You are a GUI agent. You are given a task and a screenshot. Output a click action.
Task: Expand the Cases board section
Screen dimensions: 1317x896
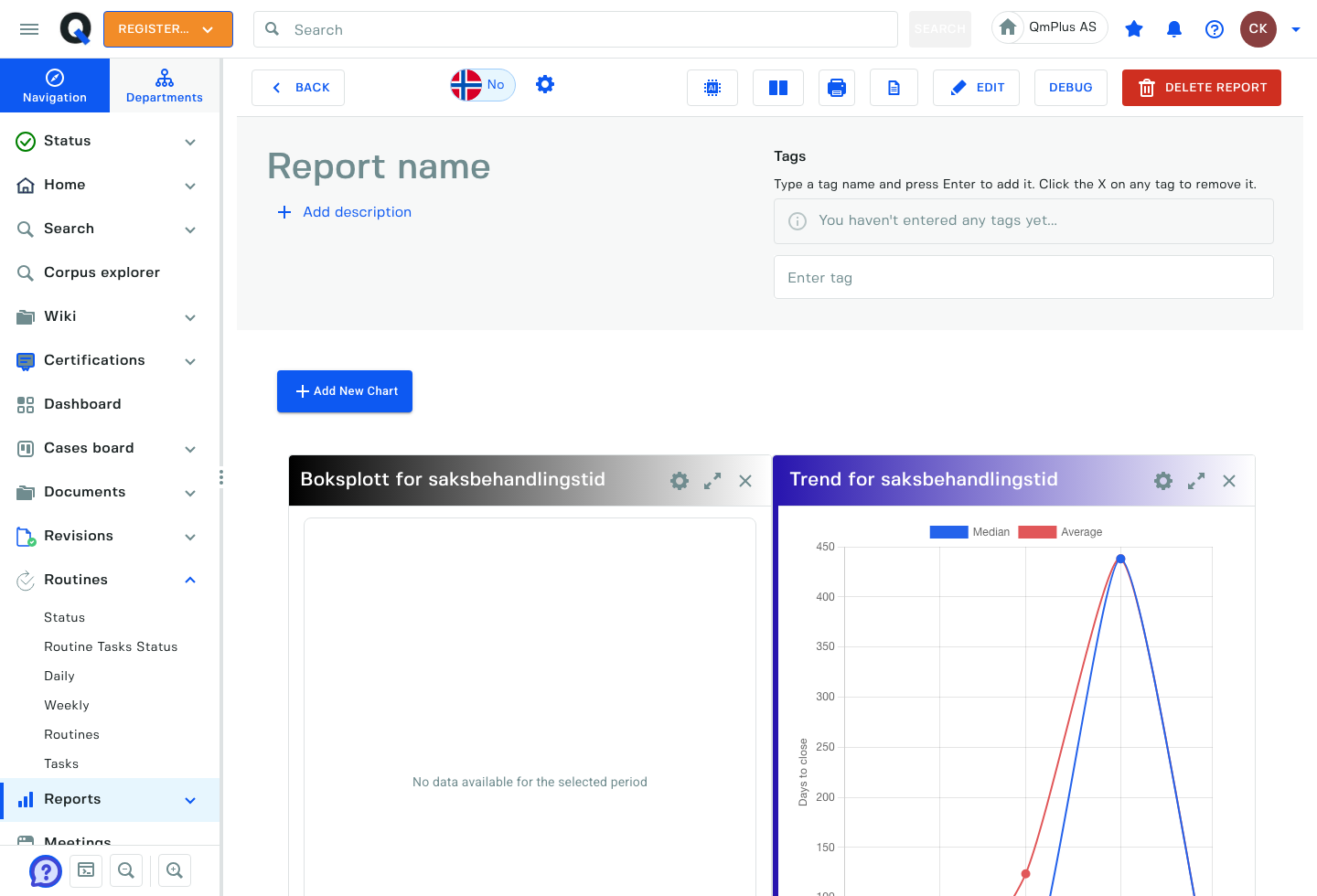tap(190, 449)
